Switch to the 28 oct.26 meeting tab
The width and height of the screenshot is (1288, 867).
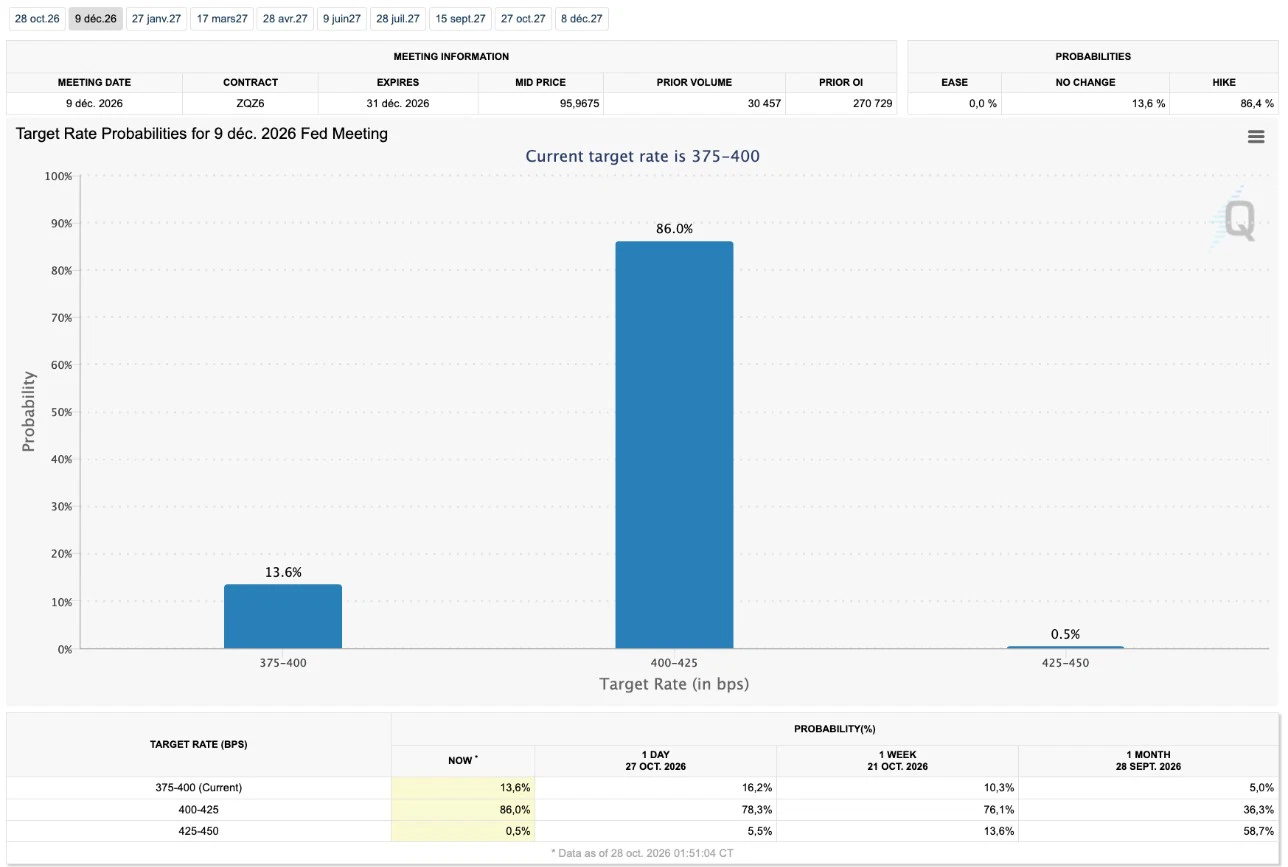click(37, 19)
